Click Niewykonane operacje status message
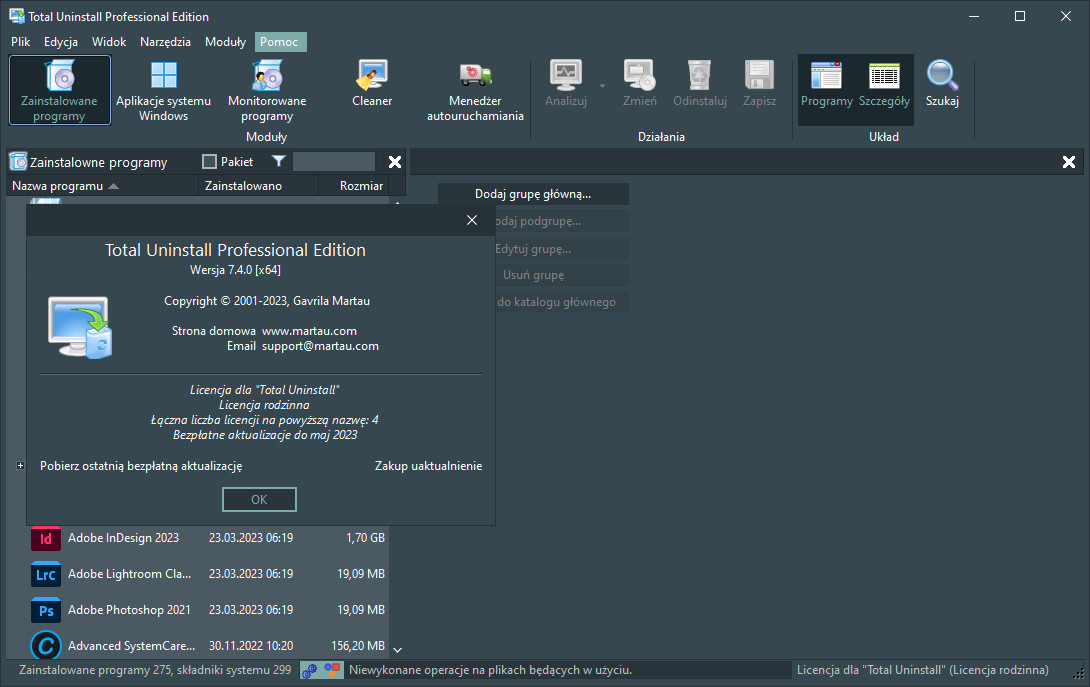1090x687 pixels. pyautogui.click(x=490, y=670)
